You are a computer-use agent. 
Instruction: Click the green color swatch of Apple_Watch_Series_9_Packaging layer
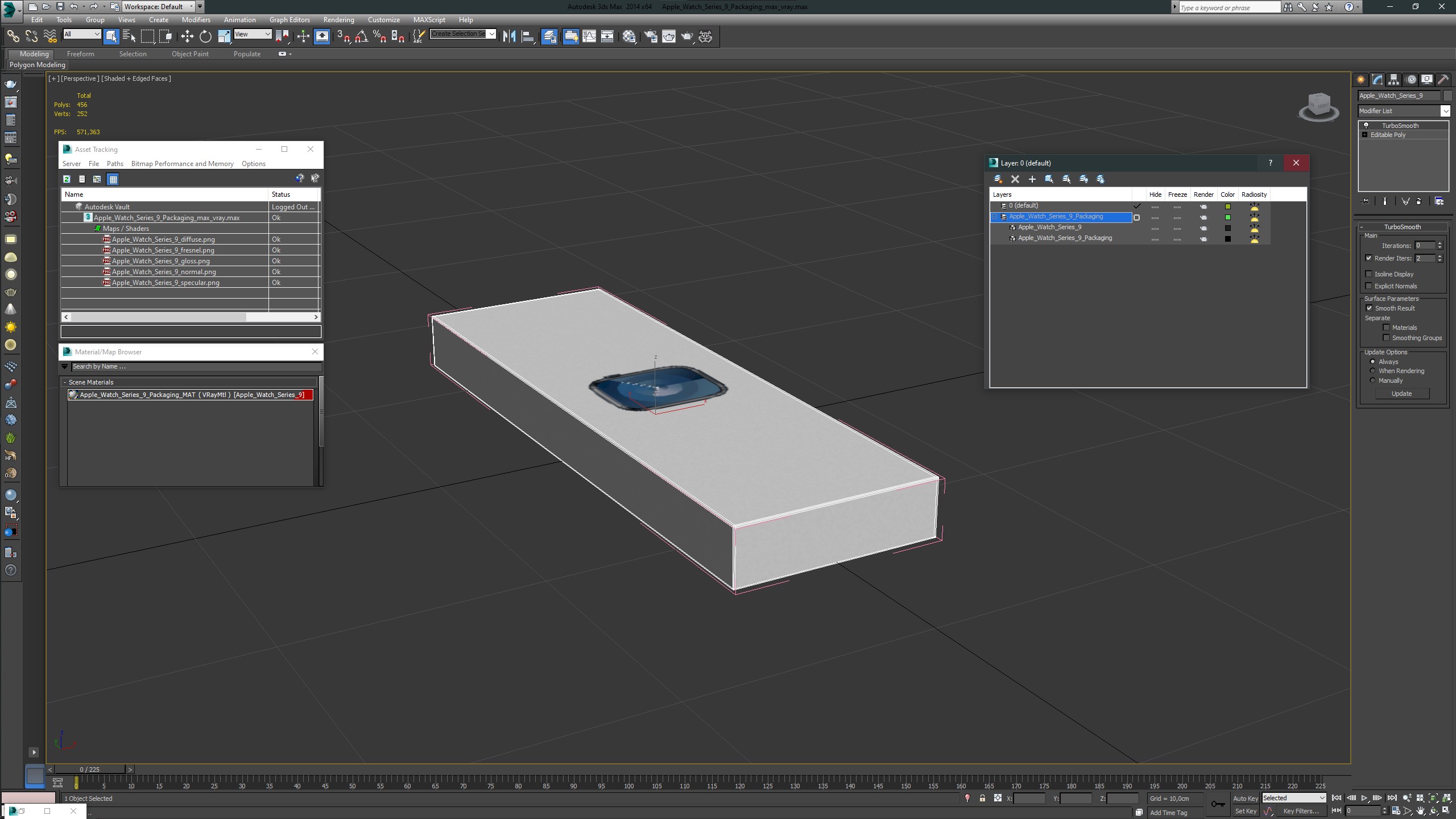point(1227,217)
